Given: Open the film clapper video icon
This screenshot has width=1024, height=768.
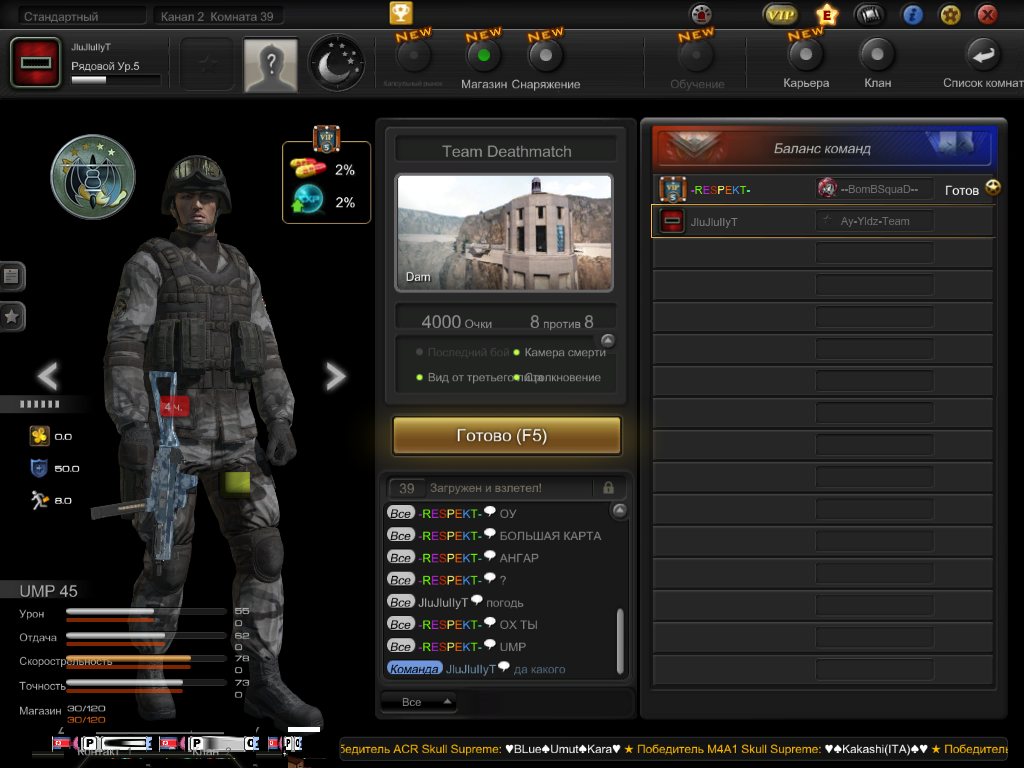Looking at the screenshot, I should click(x=869, y=14).
